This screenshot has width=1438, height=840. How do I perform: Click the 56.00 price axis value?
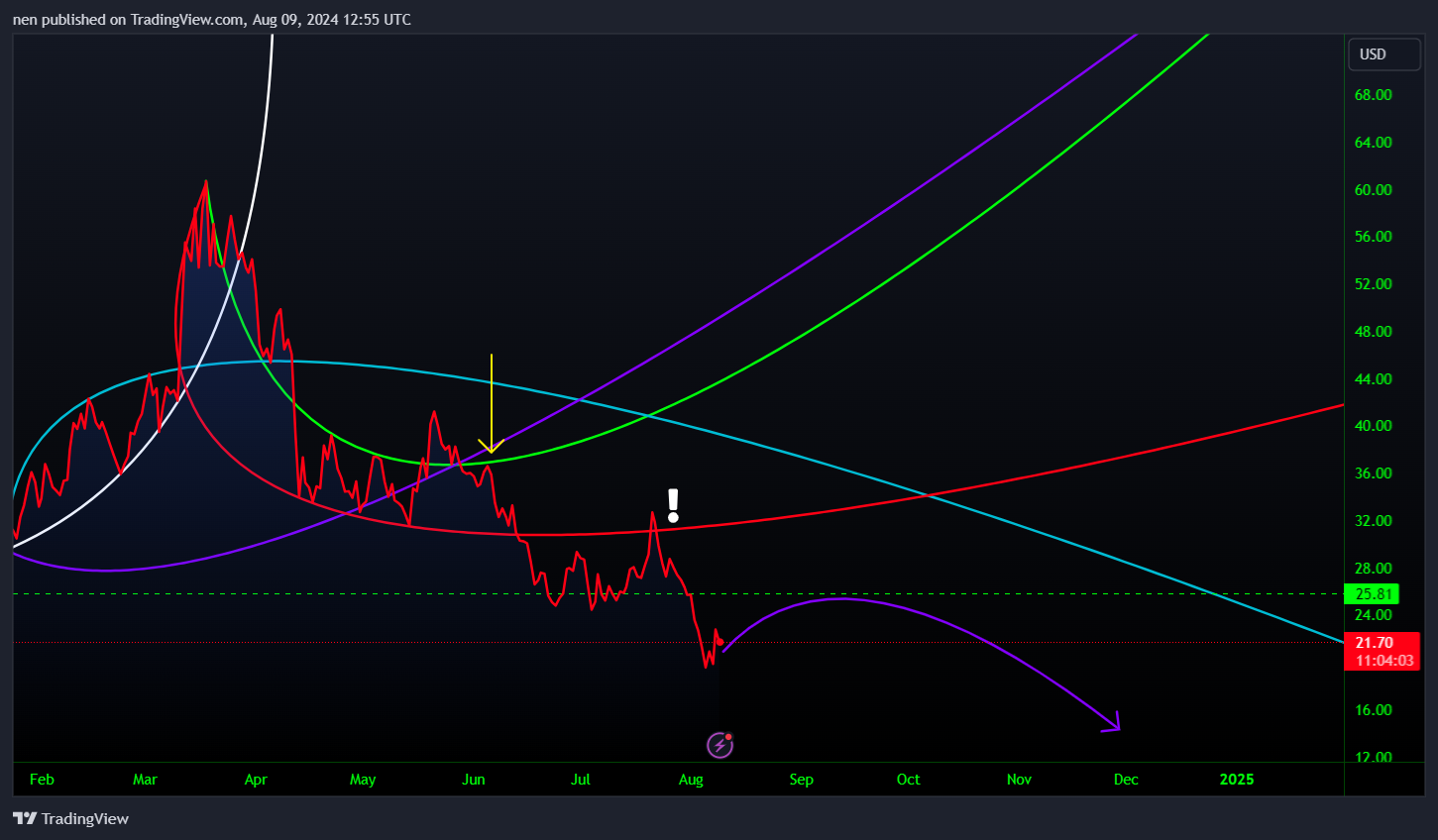(1373, 237)
